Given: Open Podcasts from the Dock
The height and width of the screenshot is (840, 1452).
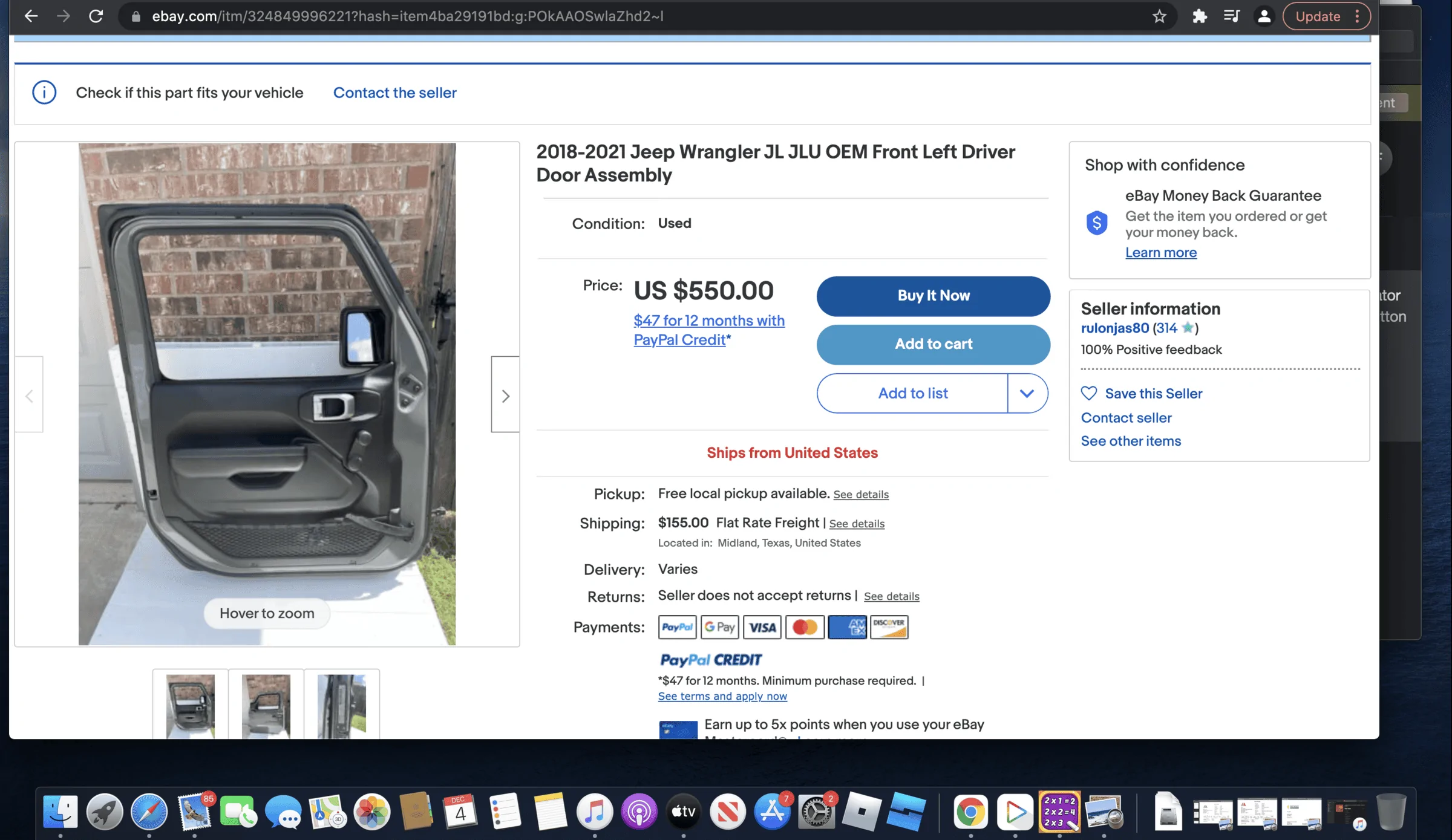Looking at the screenshot, I should pos(639,812).
